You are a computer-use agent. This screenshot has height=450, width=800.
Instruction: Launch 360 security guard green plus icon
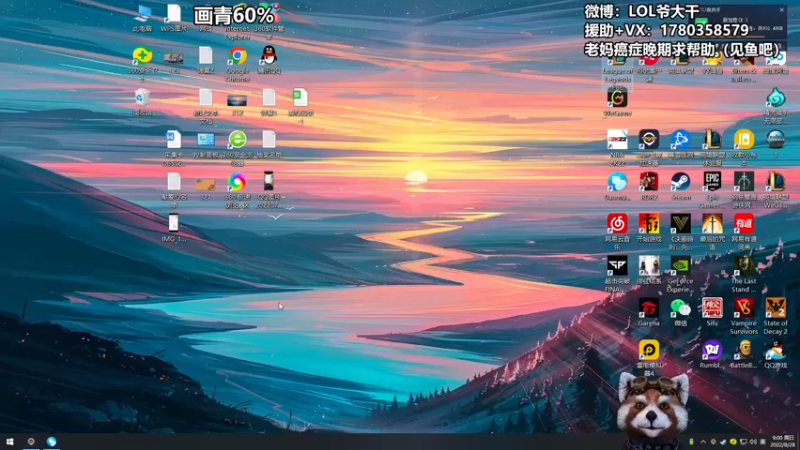tap(142, 56)
